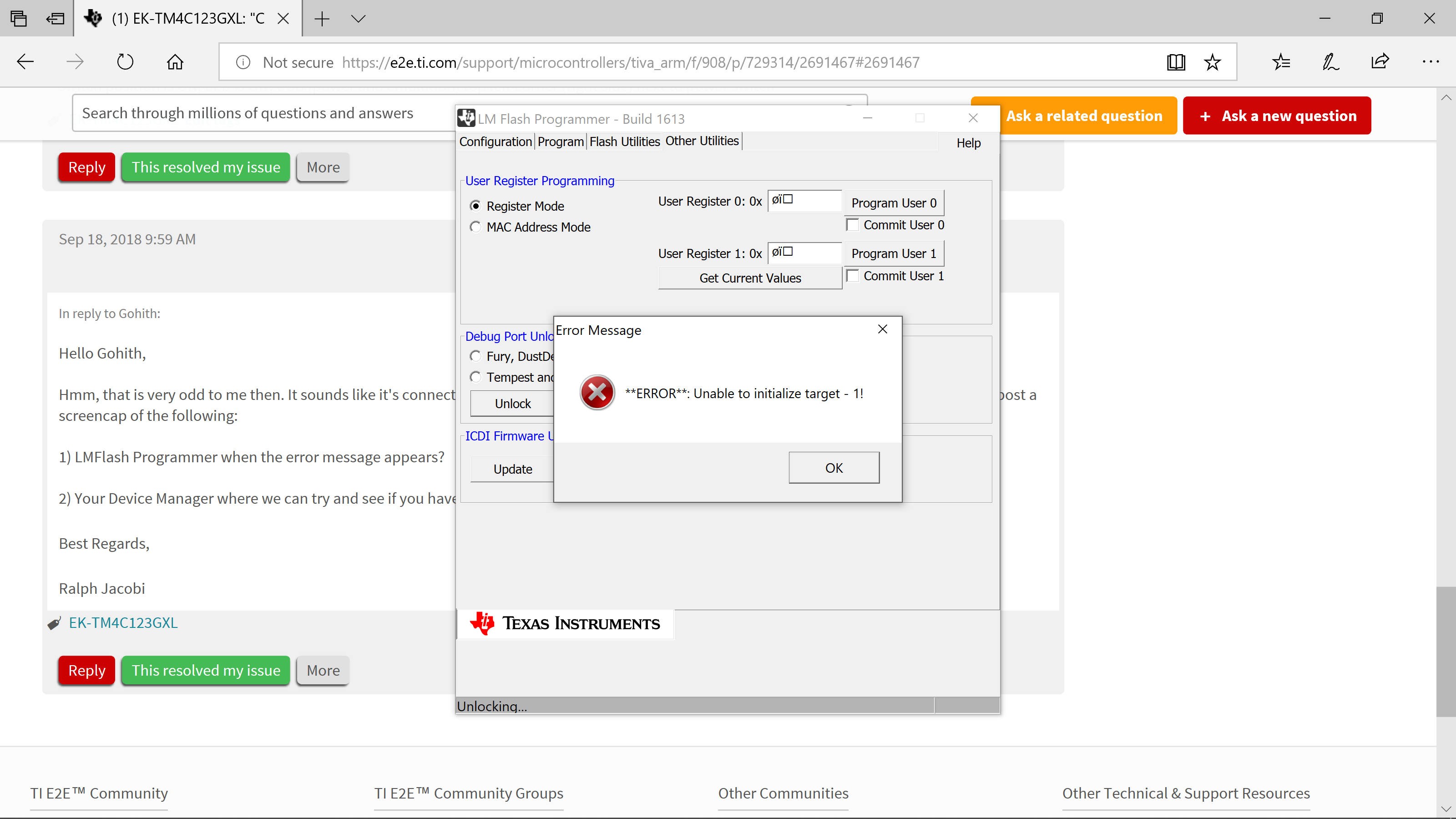Click the scrollbar down arrow
Screen dimensions: 1456x819
click(1446, 808)
